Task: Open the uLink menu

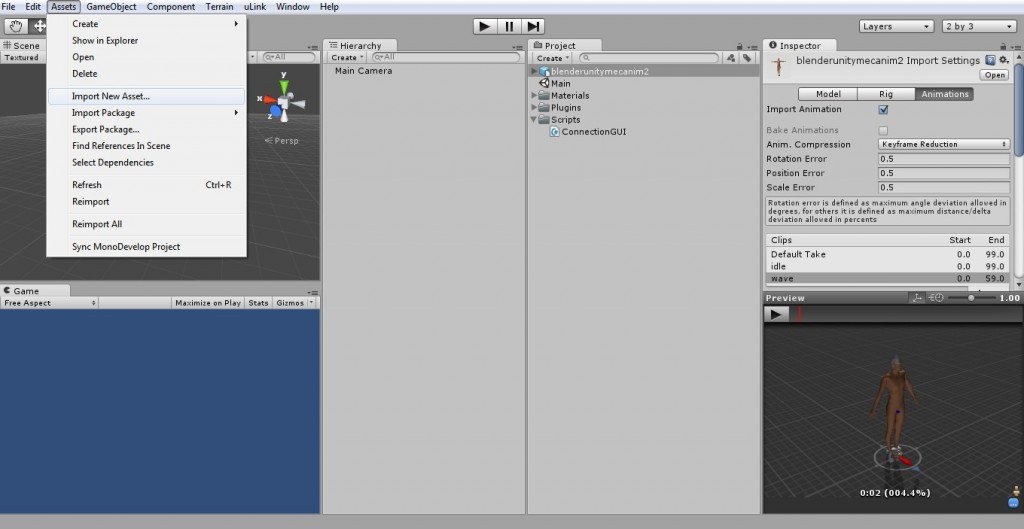Action: (x=255, y=7)
